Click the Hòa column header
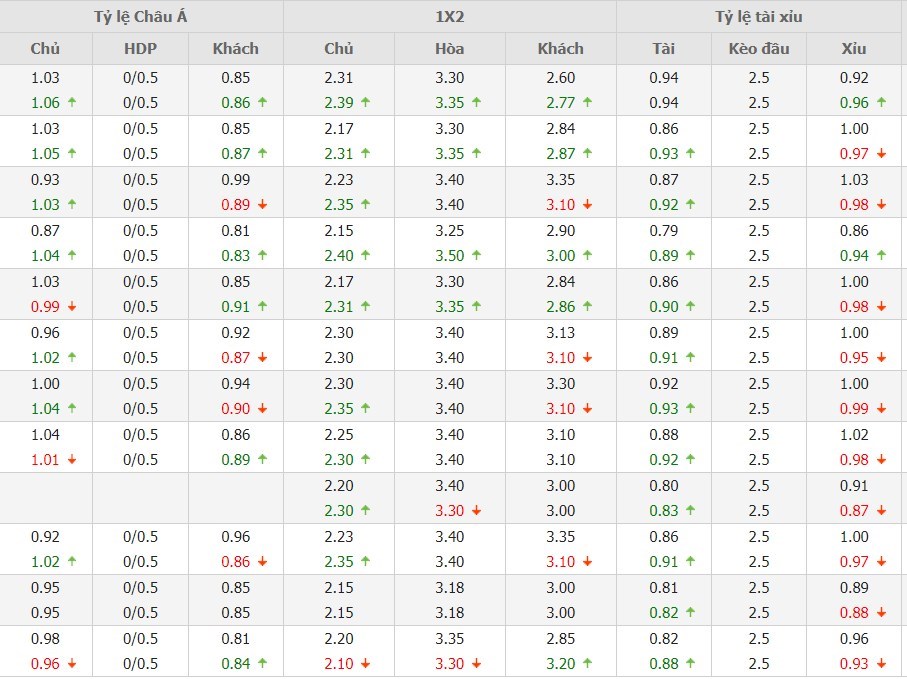The image size is (907, 679). pos(449,48)
